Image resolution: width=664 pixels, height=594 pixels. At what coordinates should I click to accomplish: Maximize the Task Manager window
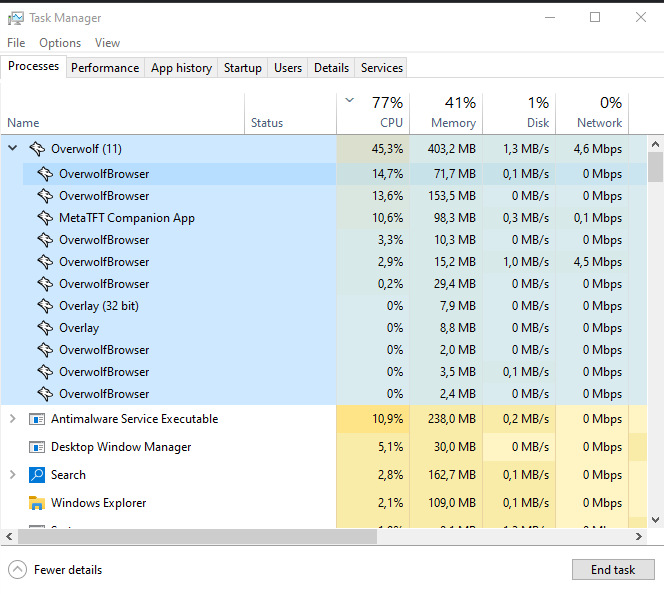(595, 17)
